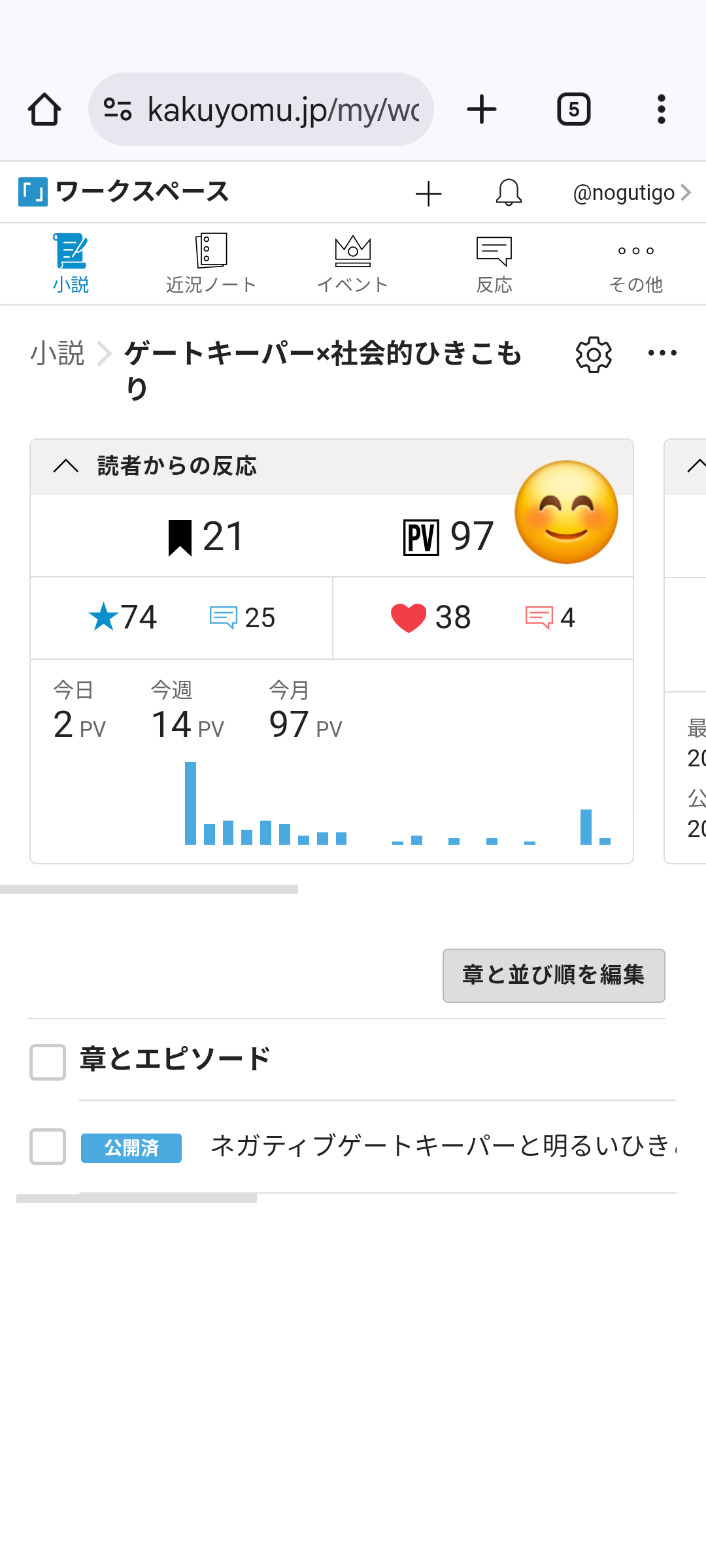This screenshot has width=706, height=1568.
Task: Click the 章と並び順を編集 button
Action: click(554, 975)
